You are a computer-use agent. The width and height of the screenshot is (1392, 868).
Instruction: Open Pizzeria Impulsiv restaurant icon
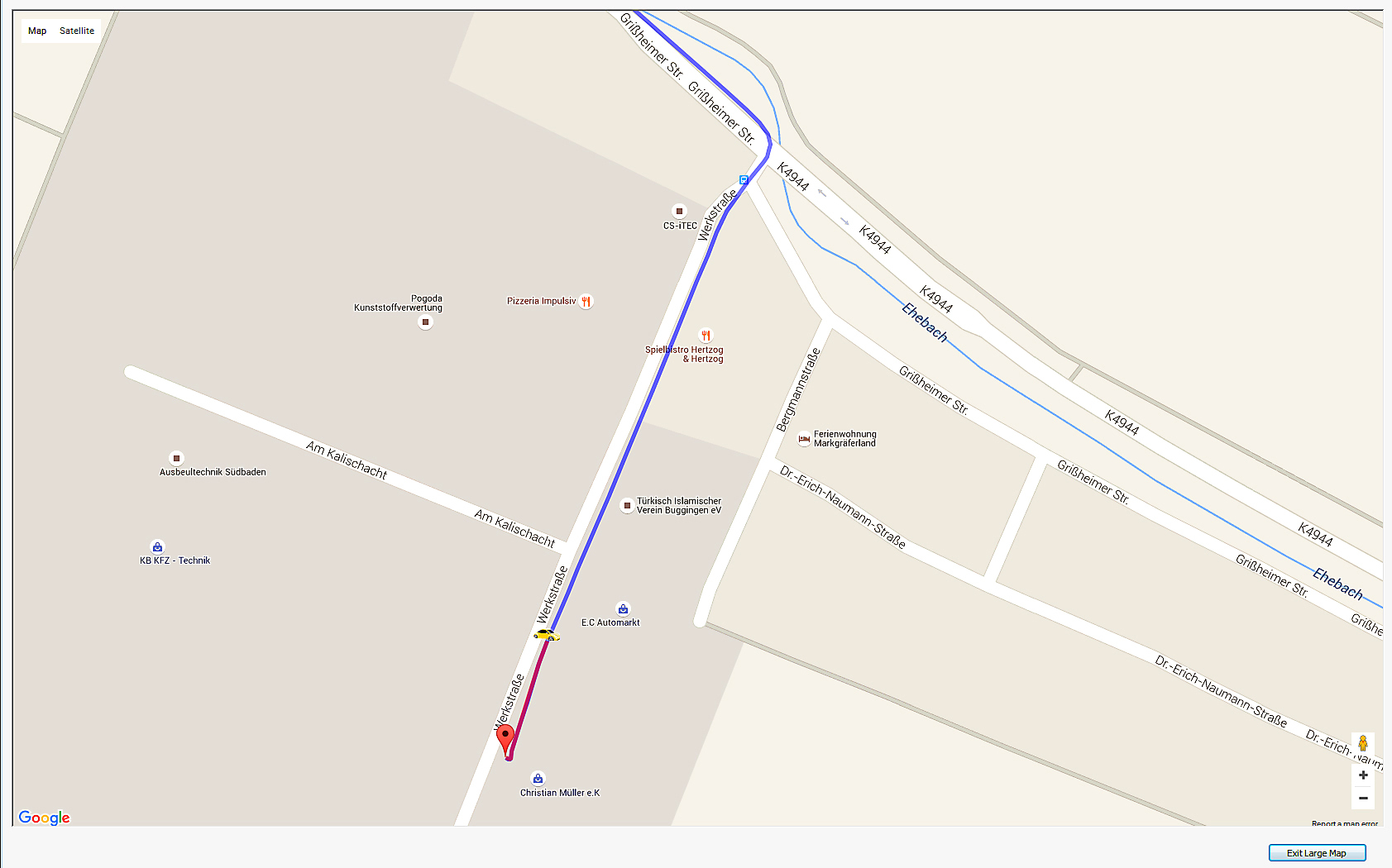pyautogui.click(x=586, y=302)
